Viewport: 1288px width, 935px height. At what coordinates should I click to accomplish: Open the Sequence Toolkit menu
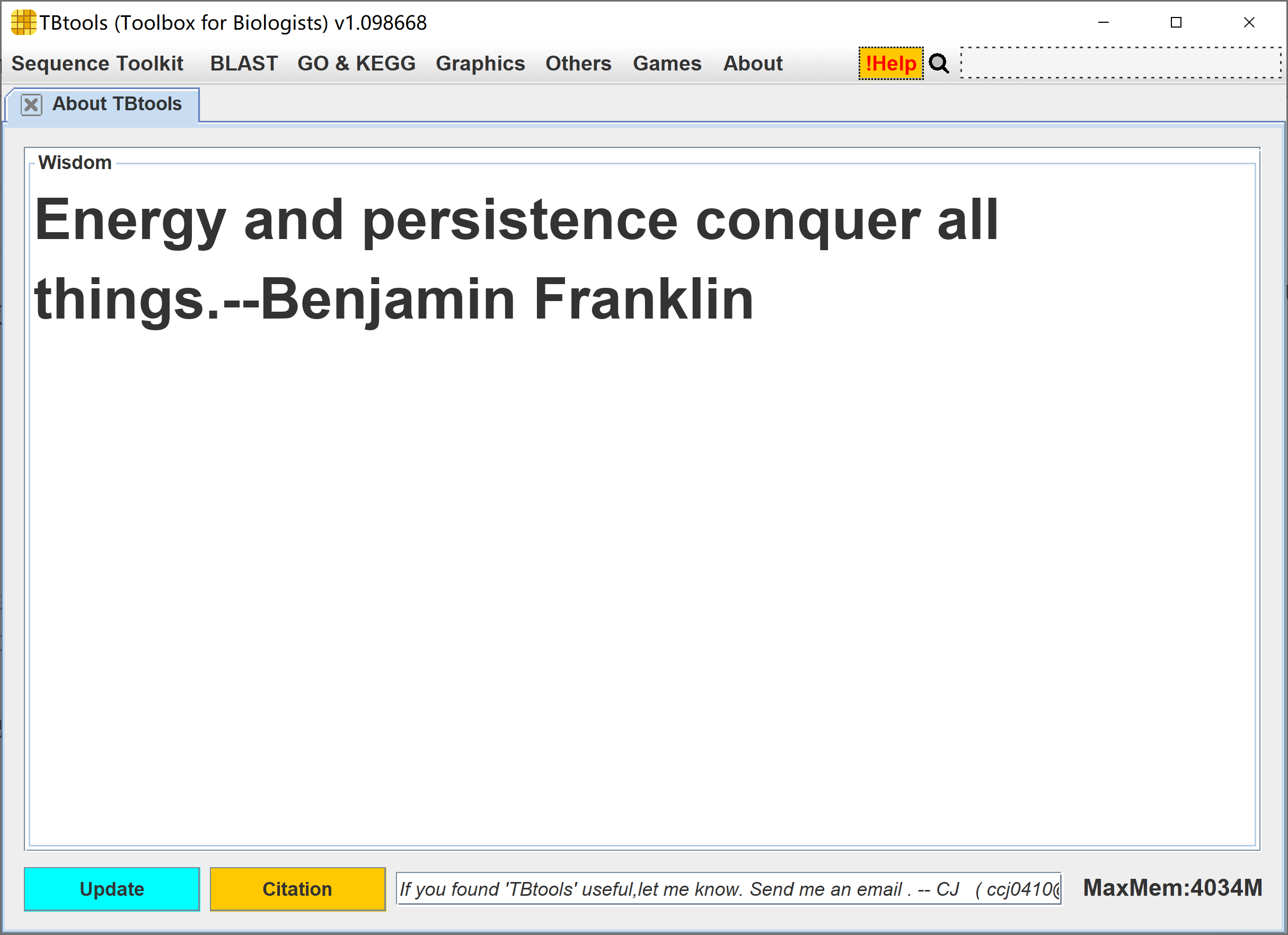tap(97, 64)
